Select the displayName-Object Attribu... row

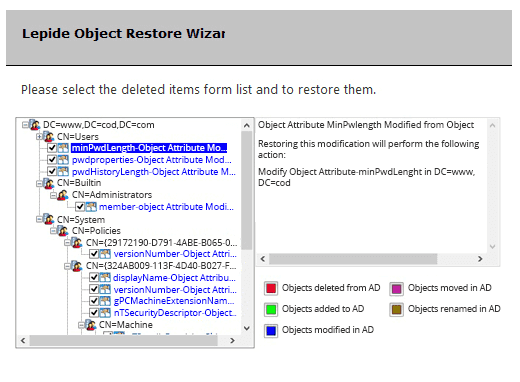[174, 278]
